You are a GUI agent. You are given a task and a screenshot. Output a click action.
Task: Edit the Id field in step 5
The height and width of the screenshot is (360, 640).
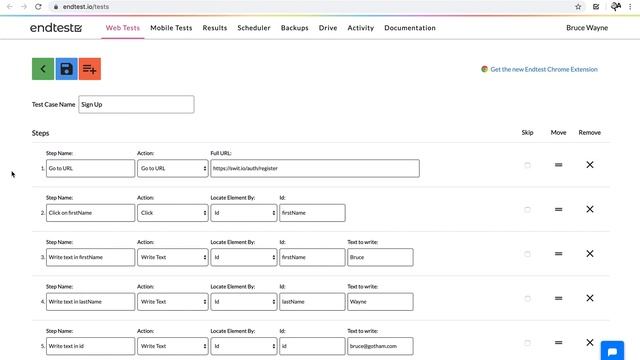(312, 346)
